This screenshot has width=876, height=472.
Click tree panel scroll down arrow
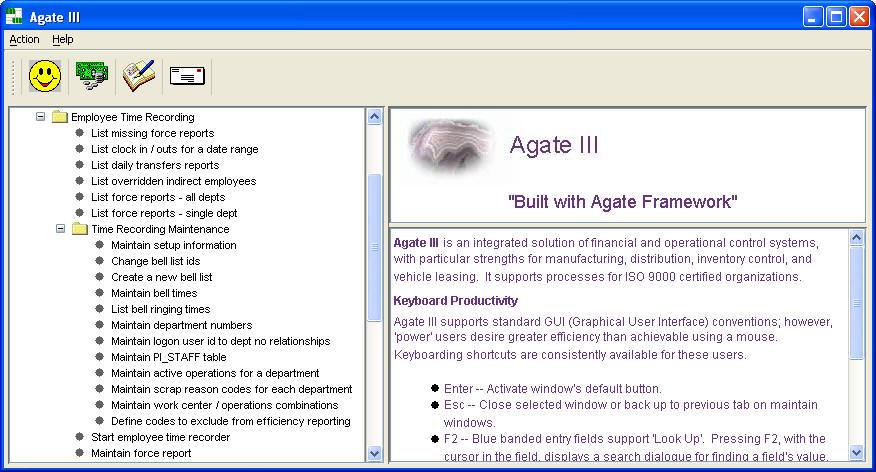pyautogui.click(x=374, y=454)
